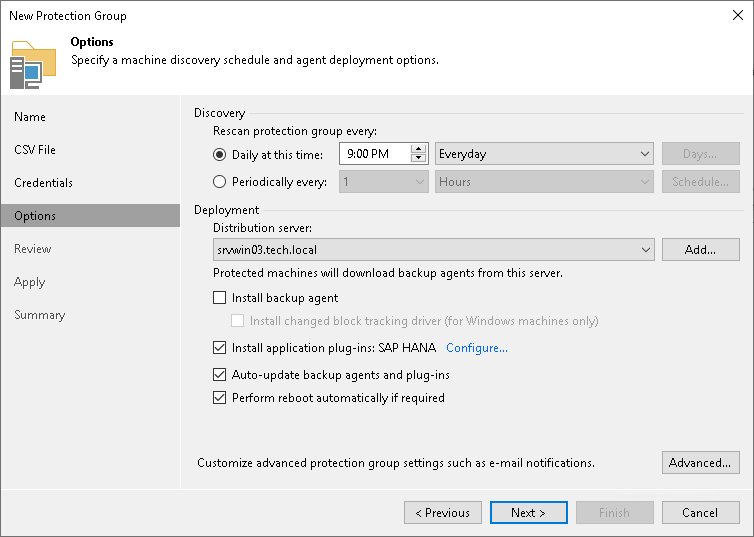
Task: Close the New Protection Group dialog
Action: tap(738, 15)
